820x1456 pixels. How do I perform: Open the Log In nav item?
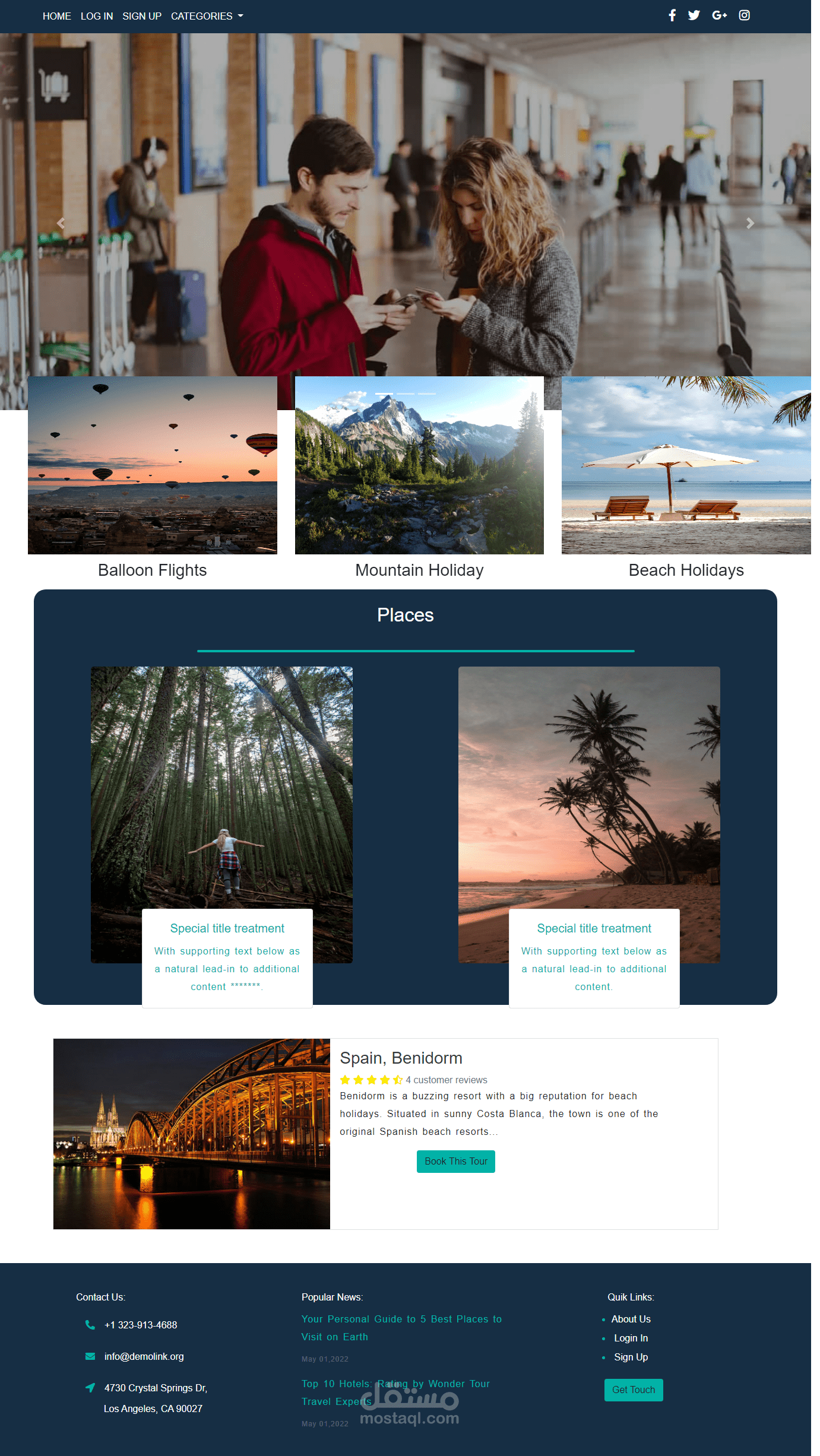[97, 16]
